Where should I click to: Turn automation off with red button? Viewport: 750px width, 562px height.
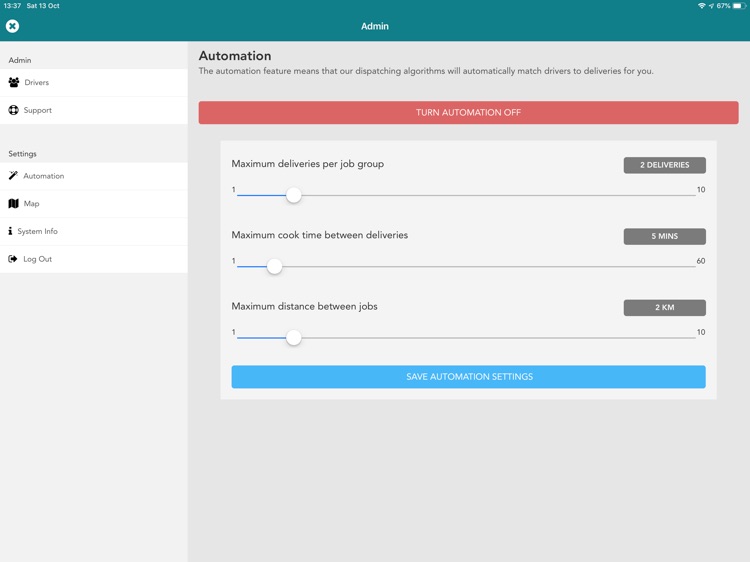tap(468, 112)
